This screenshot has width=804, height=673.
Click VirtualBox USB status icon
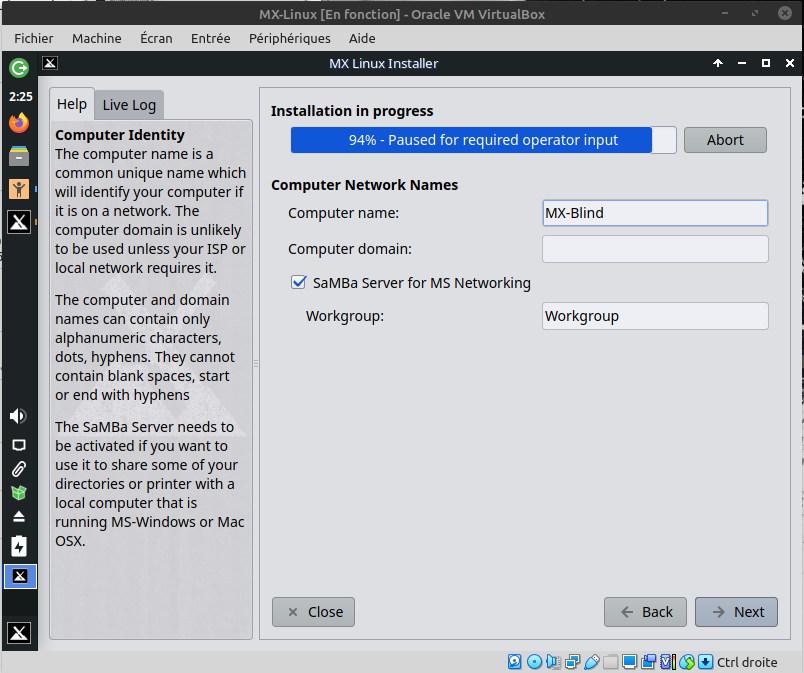point(592,662)
